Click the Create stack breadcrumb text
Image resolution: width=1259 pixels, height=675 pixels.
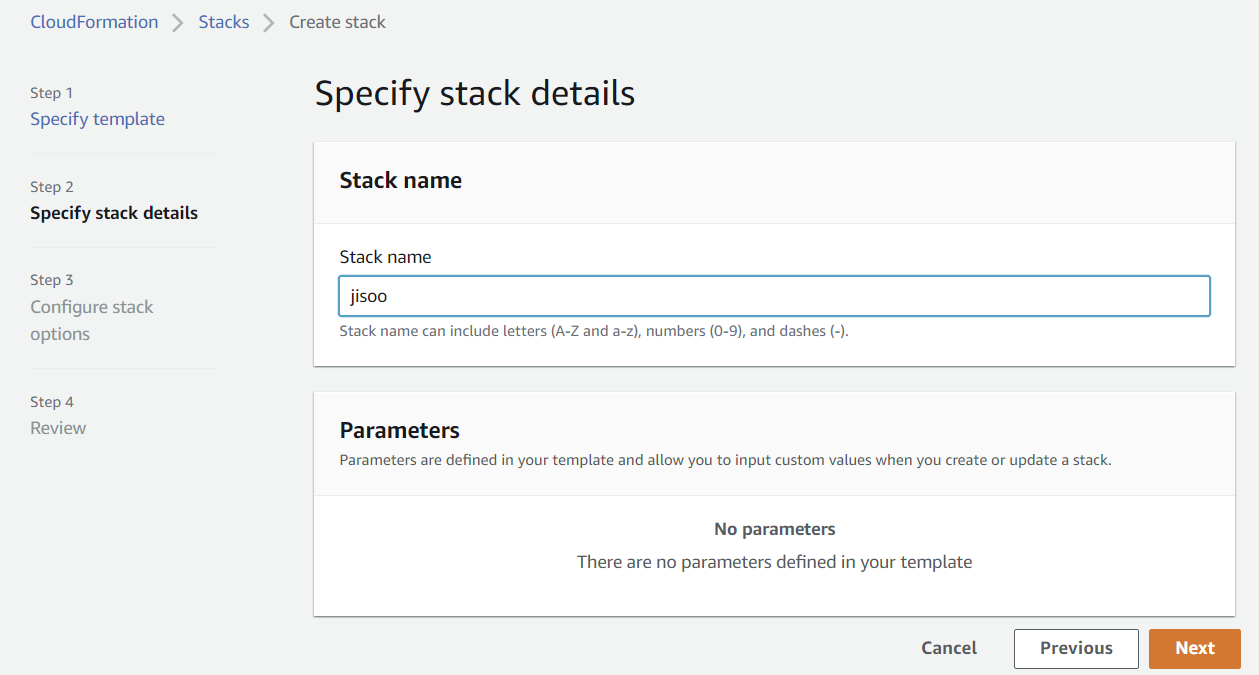337,22
